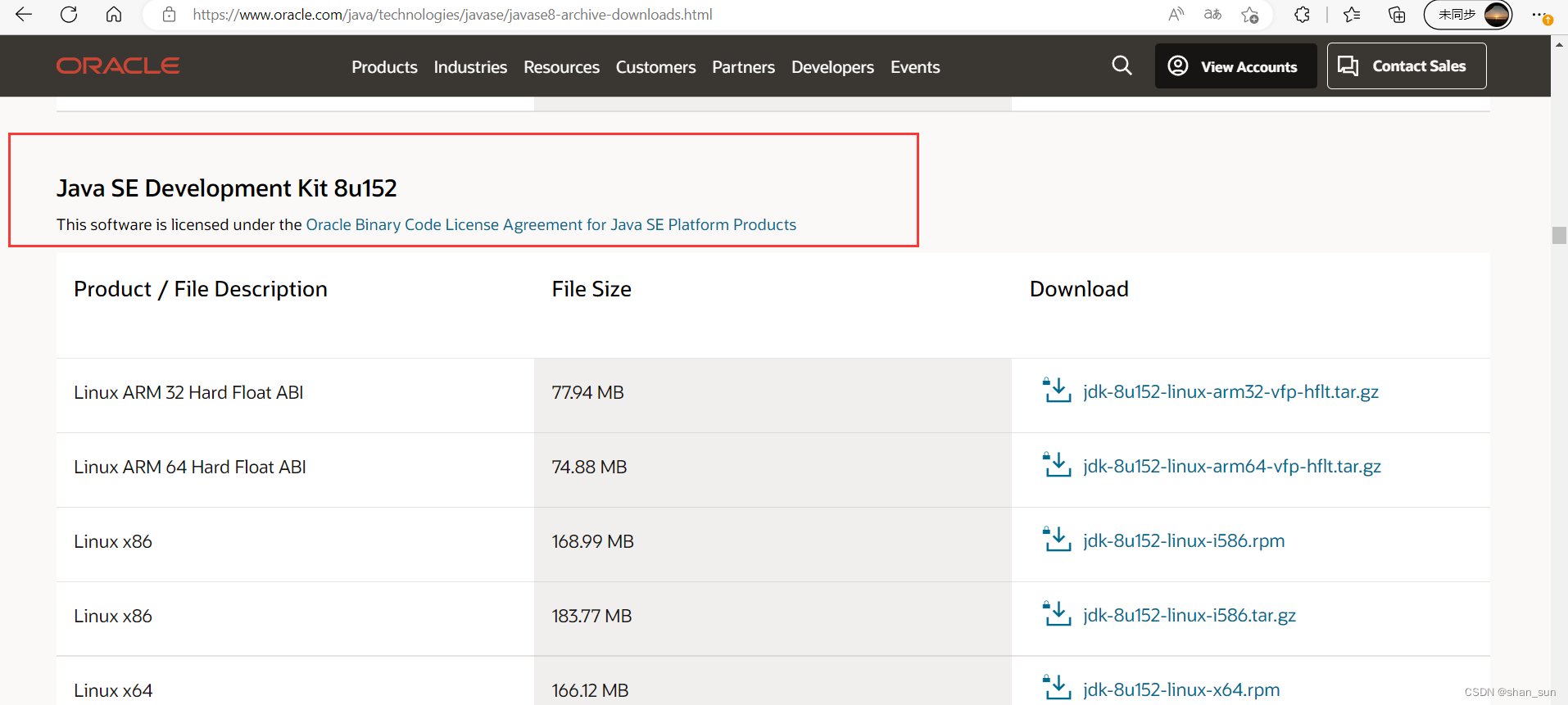The width and height of the screenshot is (1568, 705).
Task: Click the 'Java SE Development Kit 8u152' heading
Action: coord(227,188)
